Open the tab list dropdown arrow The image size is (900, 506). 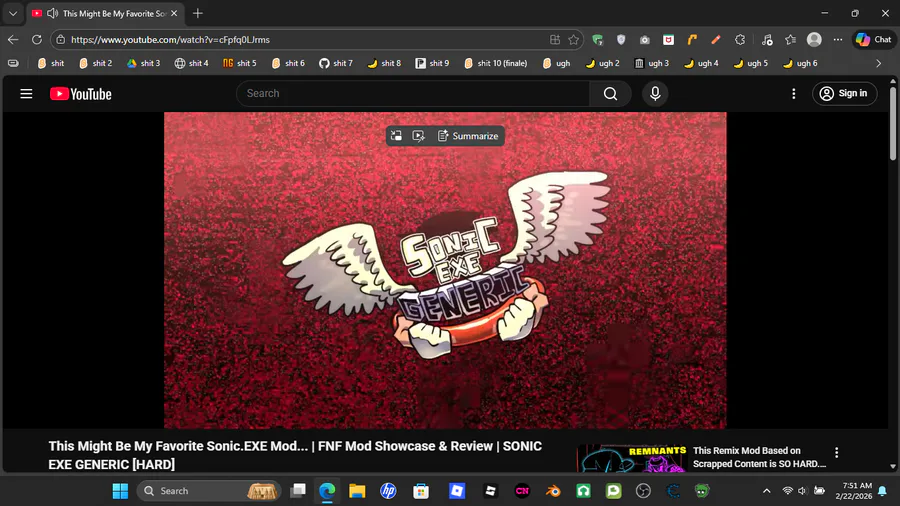13,13
